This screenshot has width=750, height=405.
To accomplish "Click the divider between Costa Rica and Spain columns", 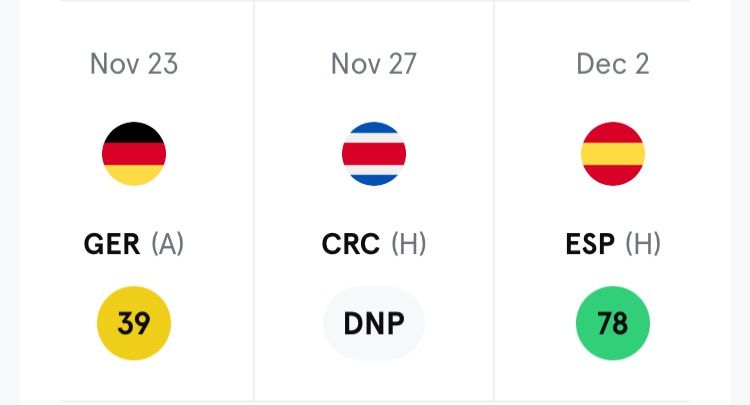I will (494, 200).
